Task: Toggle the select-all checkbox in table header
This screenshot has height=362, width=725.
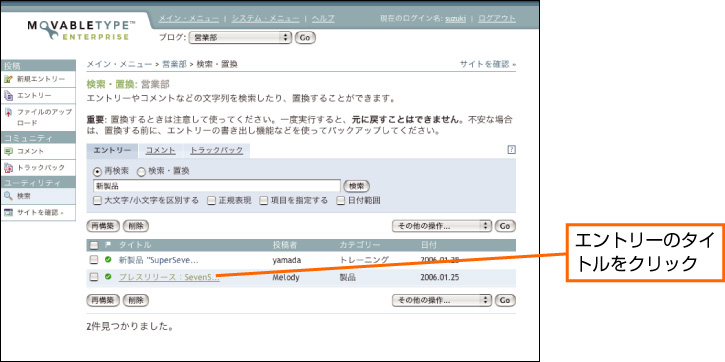Action: pos(94,245)
